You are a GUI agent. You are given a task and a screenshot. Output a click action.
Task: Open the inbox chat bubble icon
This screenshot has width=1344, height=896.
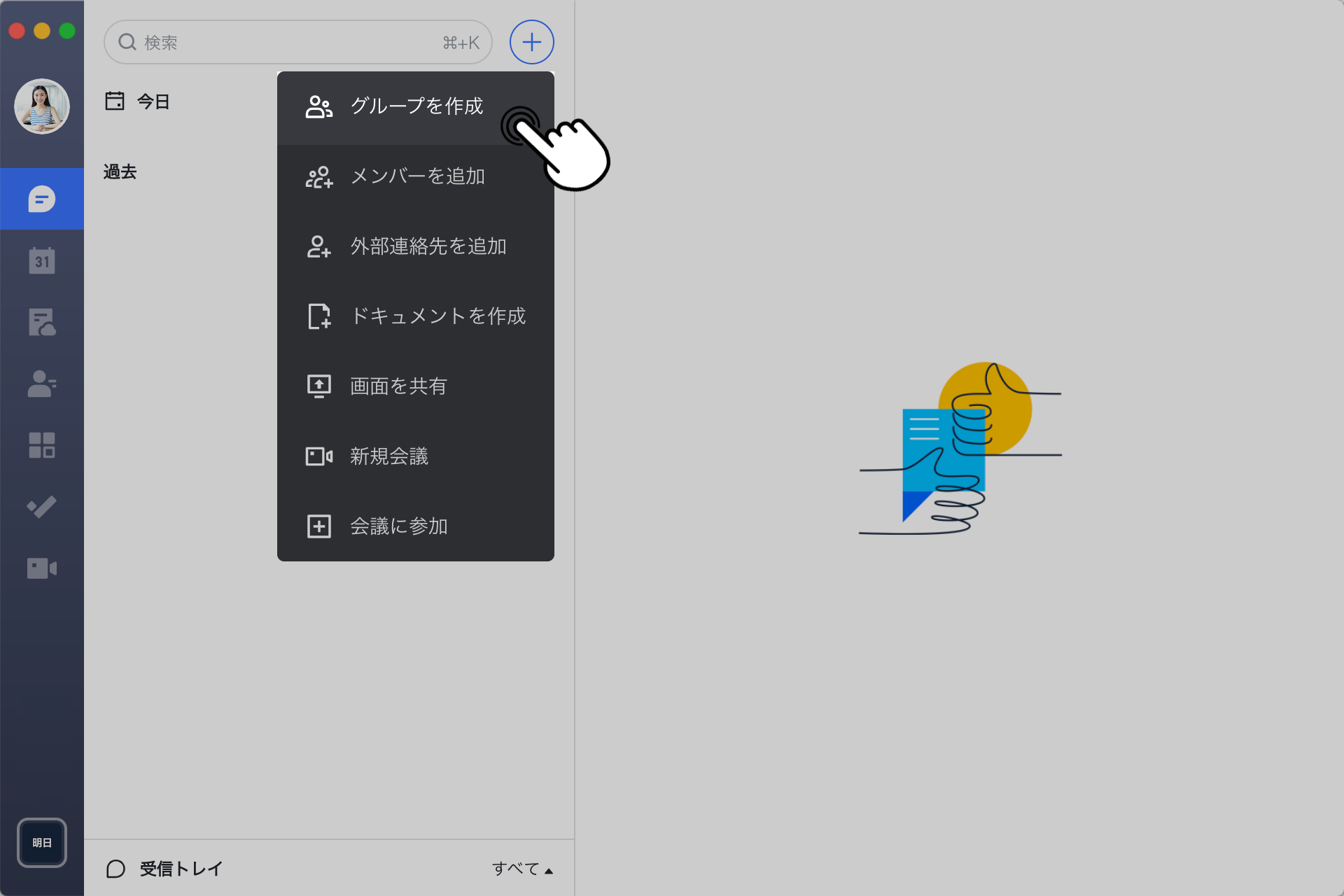point(115,869)
